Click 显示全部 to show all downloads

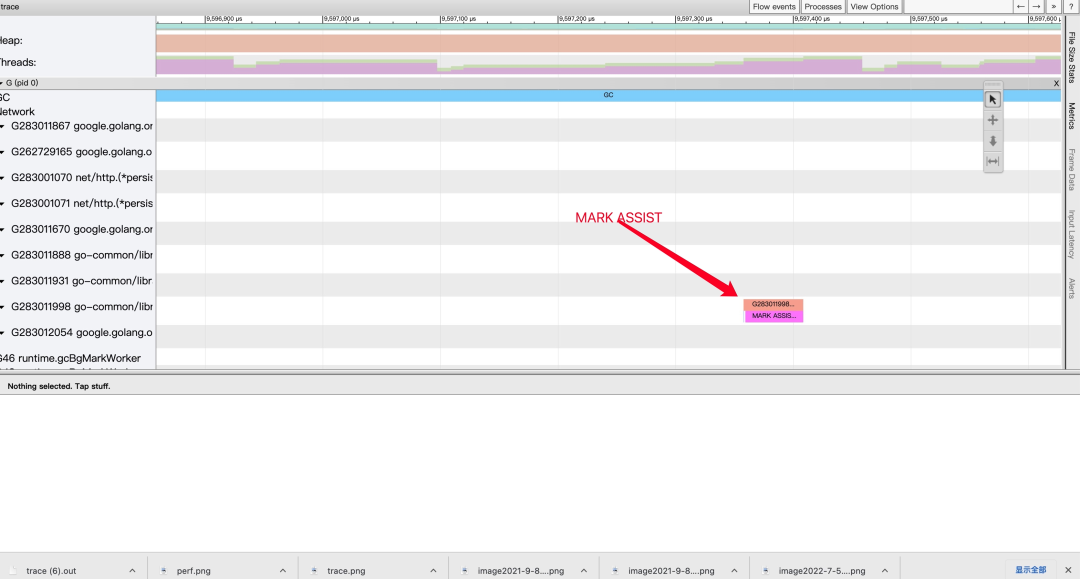(1030, 570)
